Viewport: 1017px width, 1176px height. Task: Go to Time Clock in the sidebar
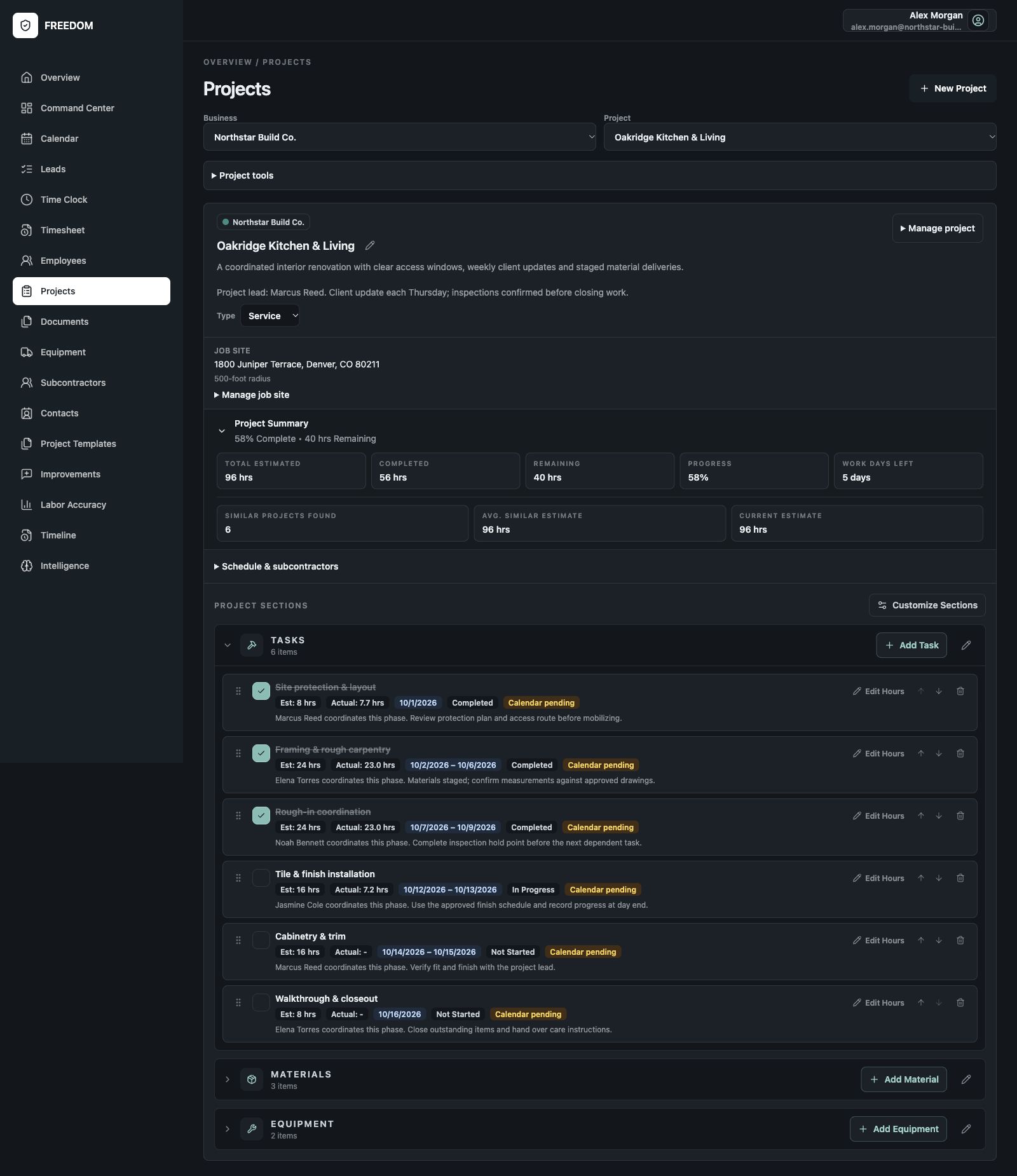click(92, 200)
